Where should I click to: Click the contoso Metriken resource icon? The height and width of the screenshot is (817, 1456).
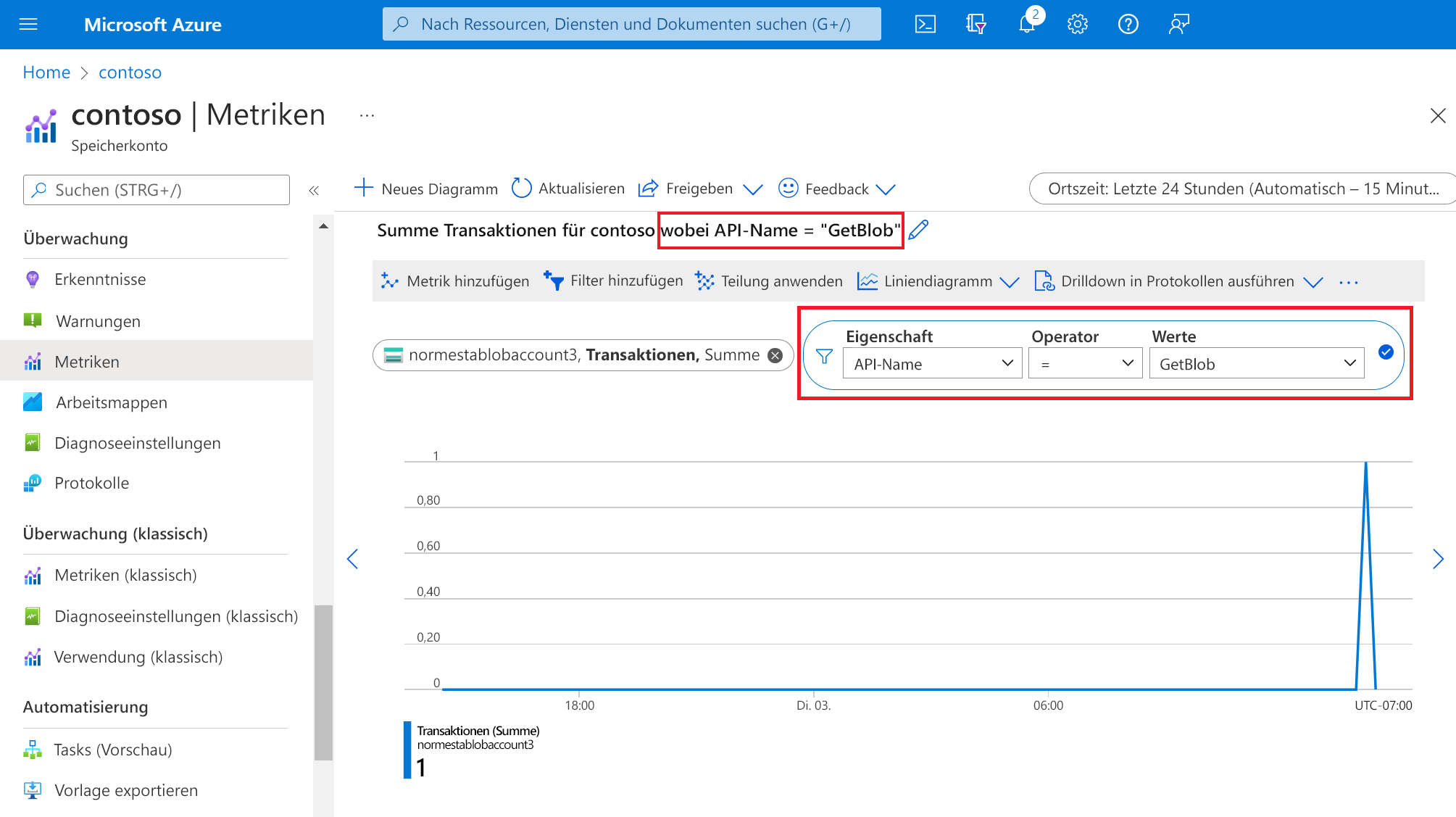click(x=41, y=126)
